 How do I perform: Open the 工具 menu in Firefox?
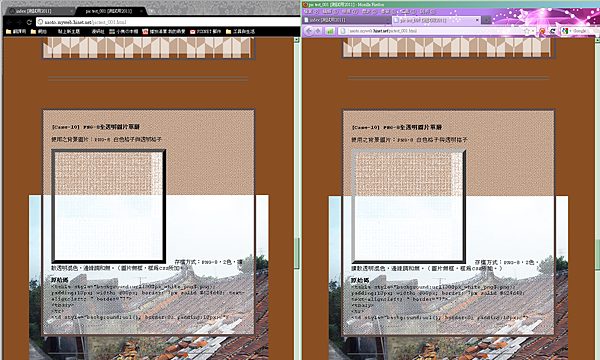(409, 12)
